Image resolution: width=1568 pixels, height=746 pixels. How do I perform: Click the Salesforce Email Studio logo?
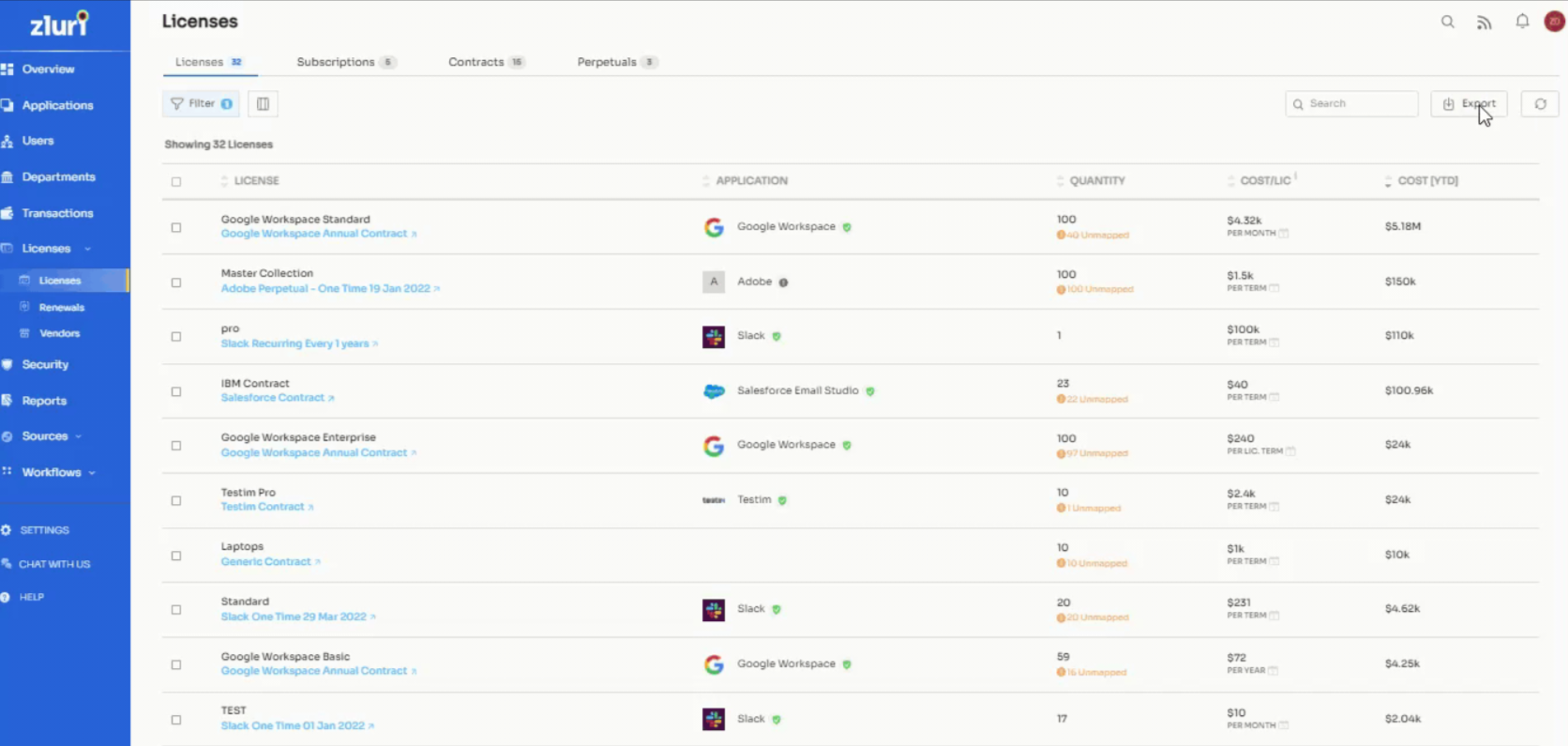714,391
